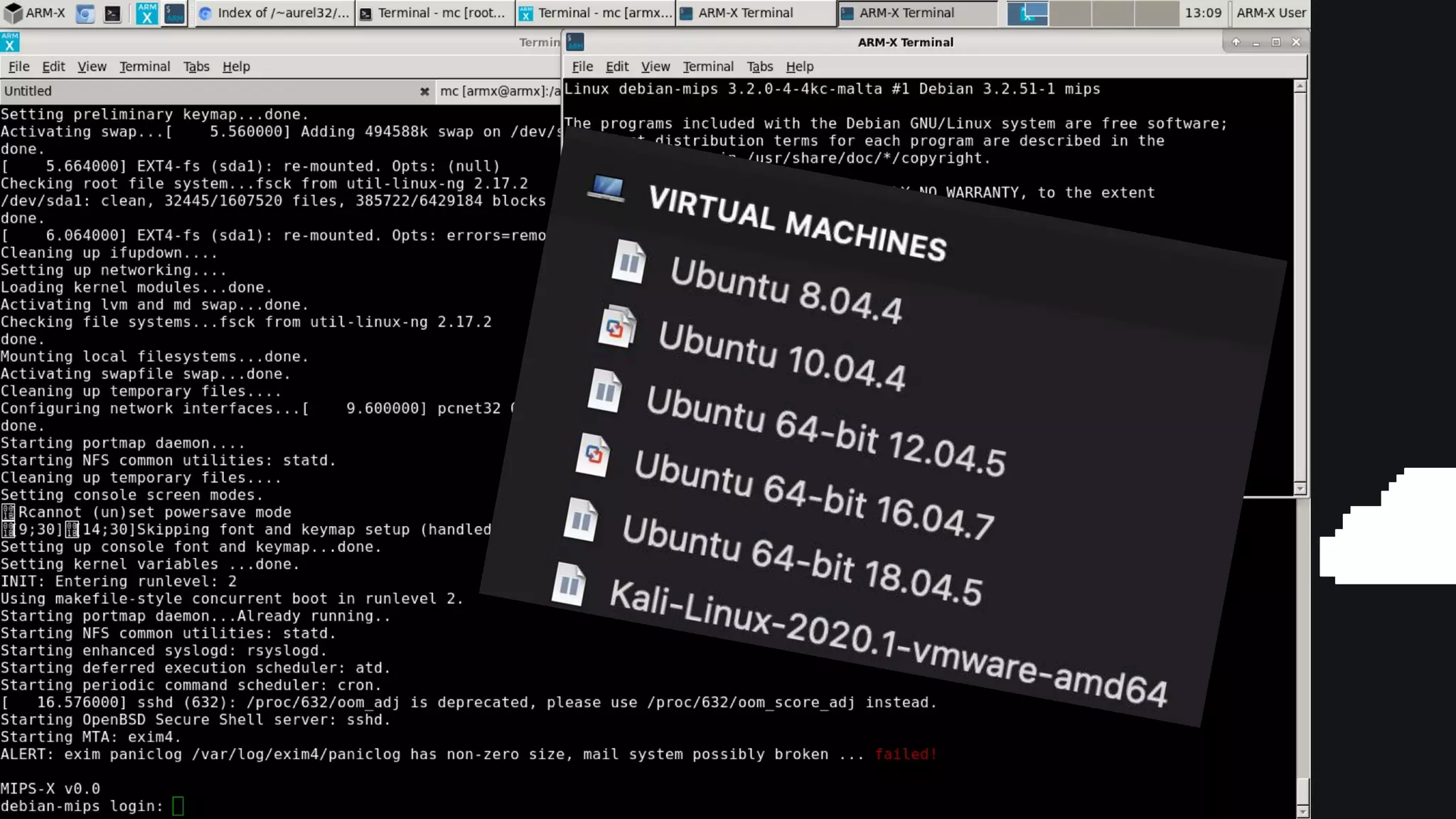Switch to the third workspace
Image resolution: width=1456 pixels, height=819 pixels.
coord(1113,13)
